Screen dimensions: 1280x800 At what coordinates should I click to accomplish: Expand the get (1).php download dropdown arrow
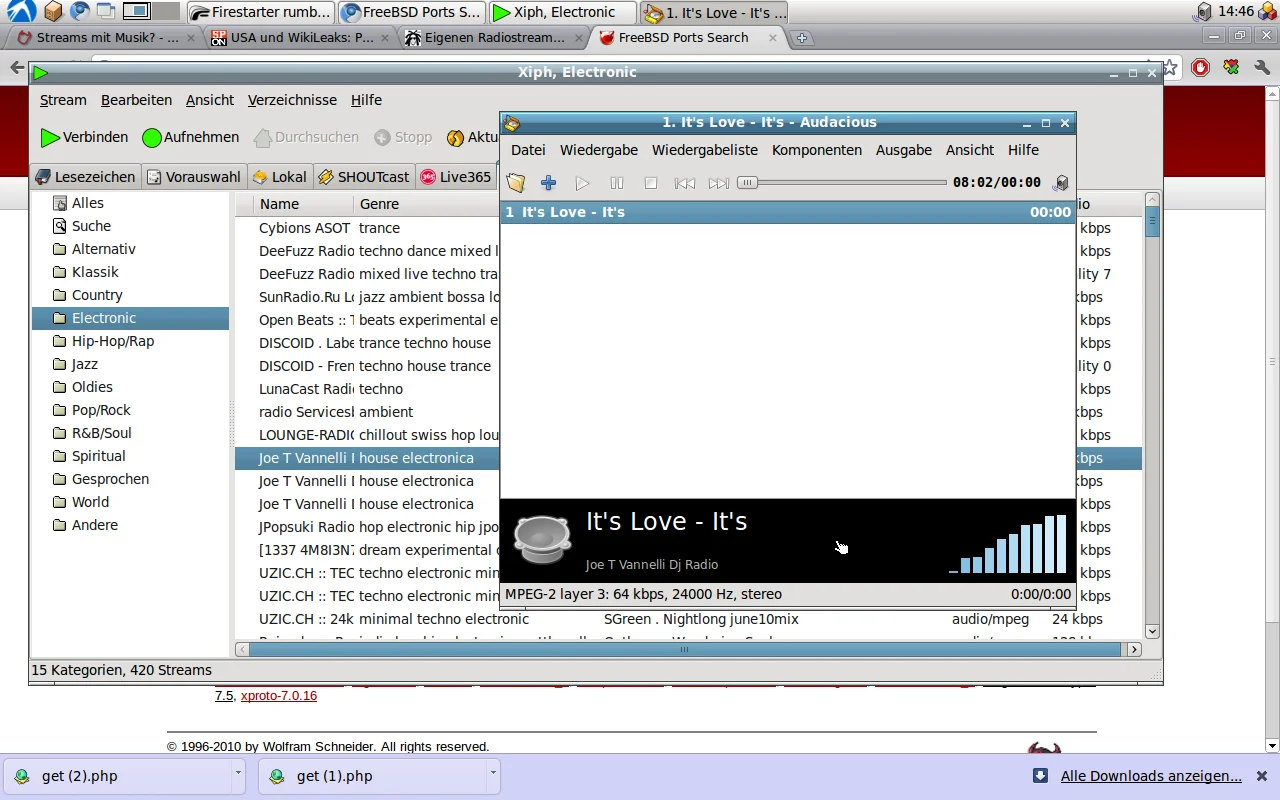tap(493, 773)
